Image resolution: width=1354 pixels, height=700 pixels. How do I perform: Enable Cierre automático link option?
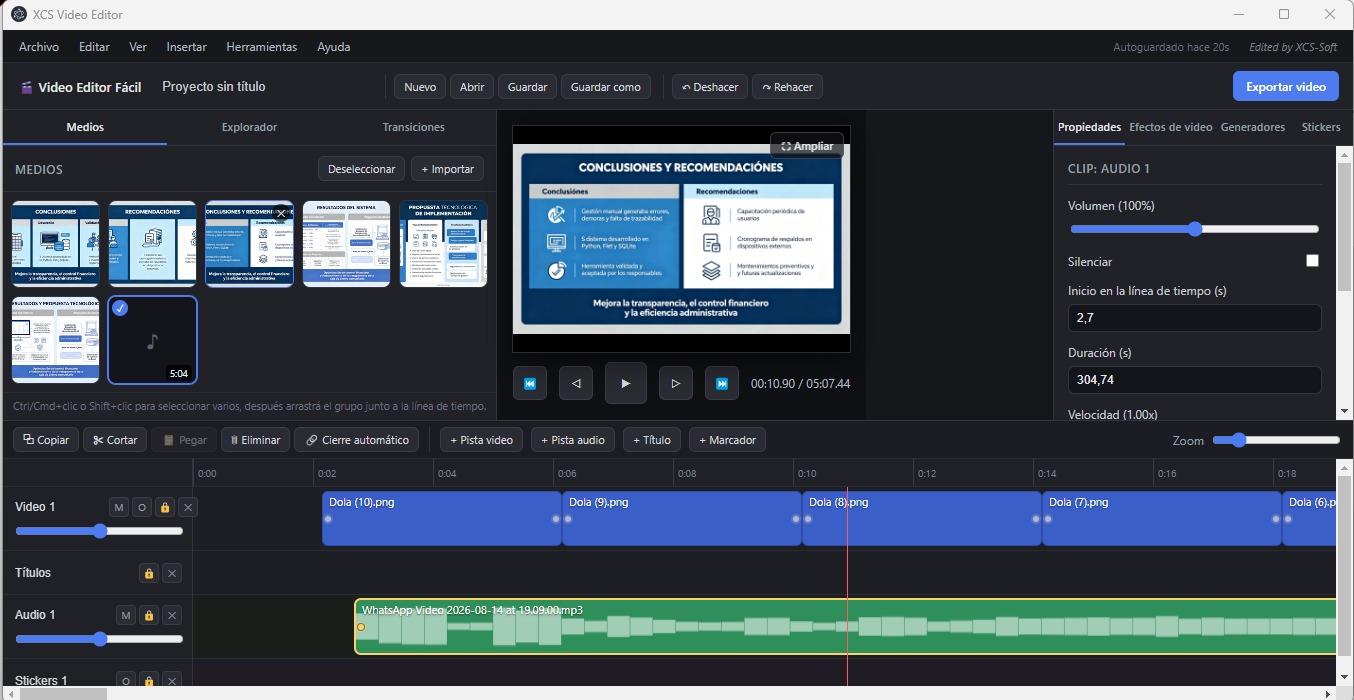(x=357, y=440)
